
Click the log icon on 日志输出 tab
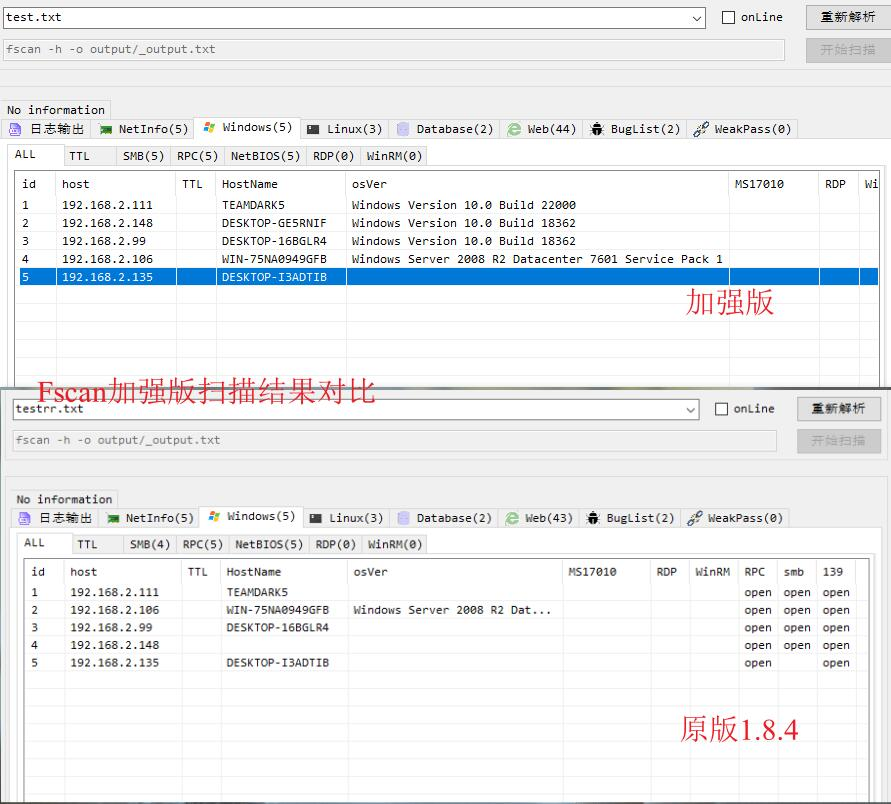(15, 128)
